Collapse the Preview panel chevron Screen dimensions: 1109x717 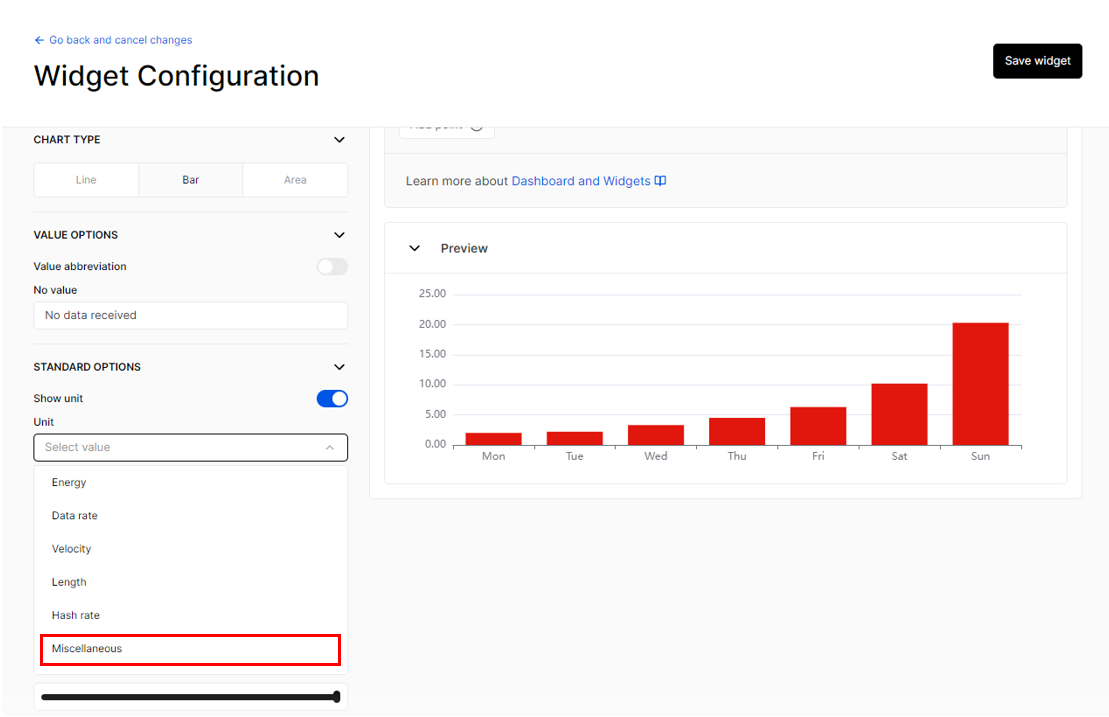pos(414,248)
